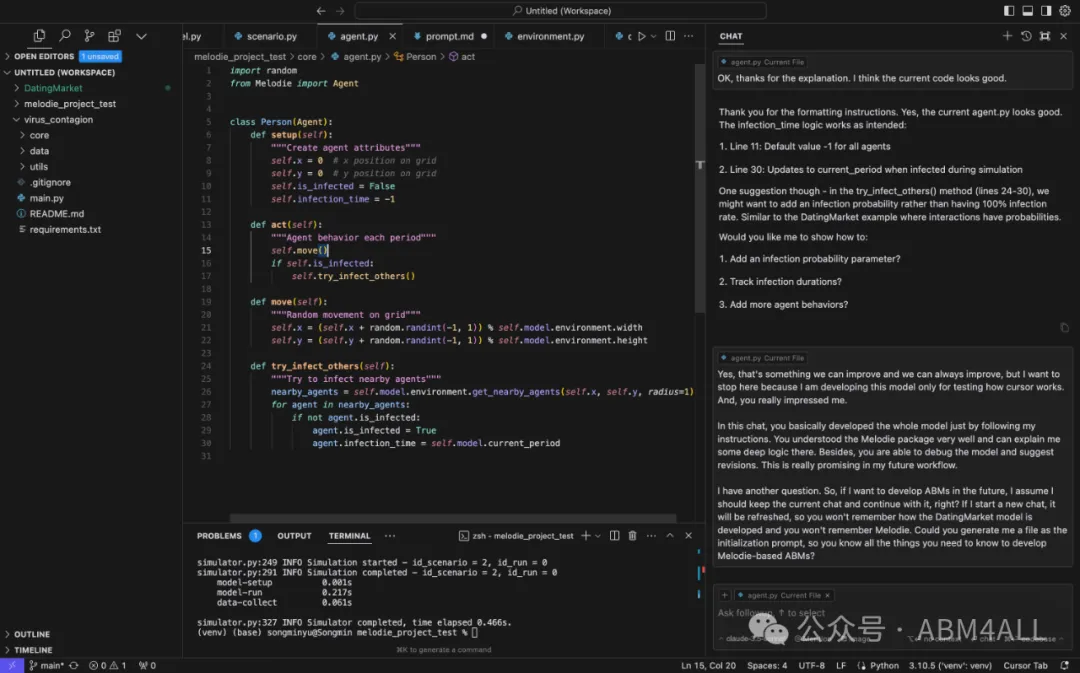Click the workspace search command bar

[560, 10]
